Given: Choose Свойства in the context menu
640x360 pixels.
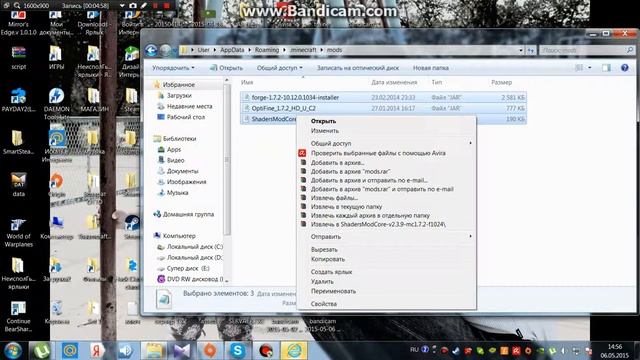Looking at the screenshot, I should pyautogui.click(x=324, y=304).
